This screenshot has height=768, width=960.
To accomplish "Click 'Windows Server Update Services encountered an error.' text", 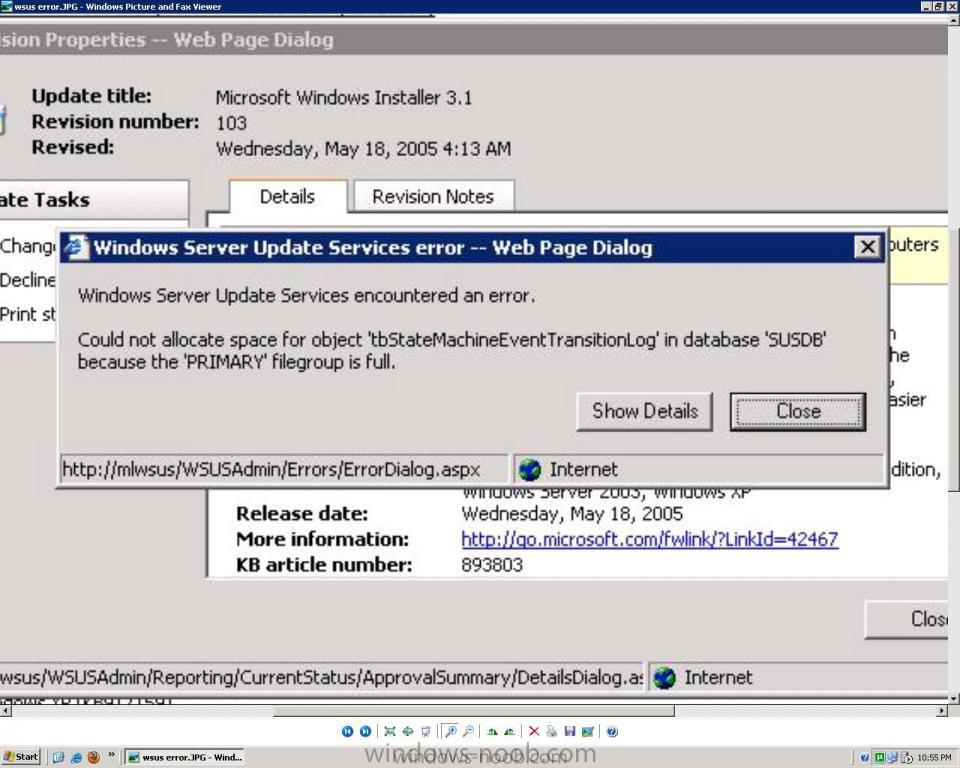I will [x=306, y=296].
